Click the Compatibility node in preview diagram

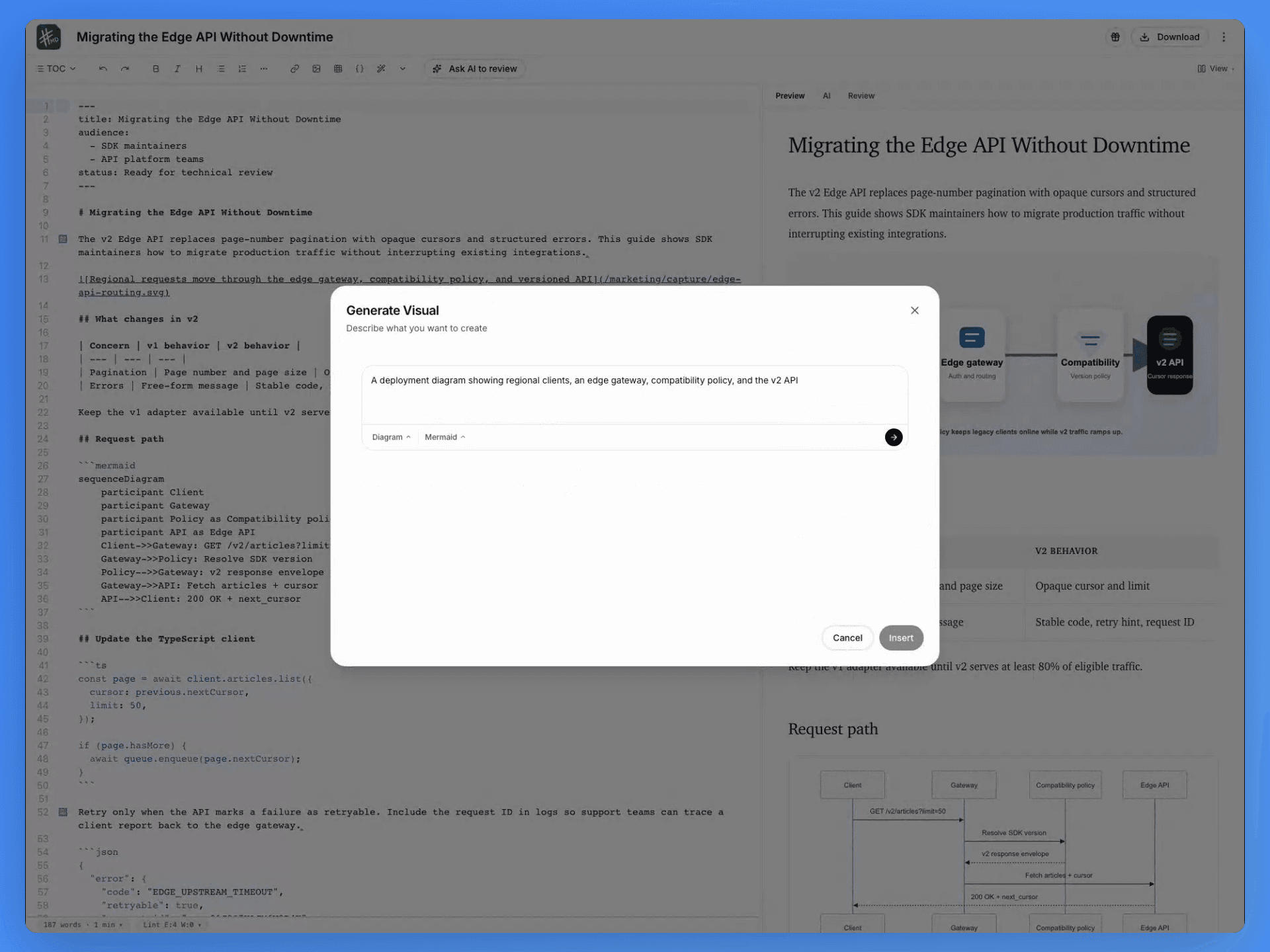[x=1090, y=355]
